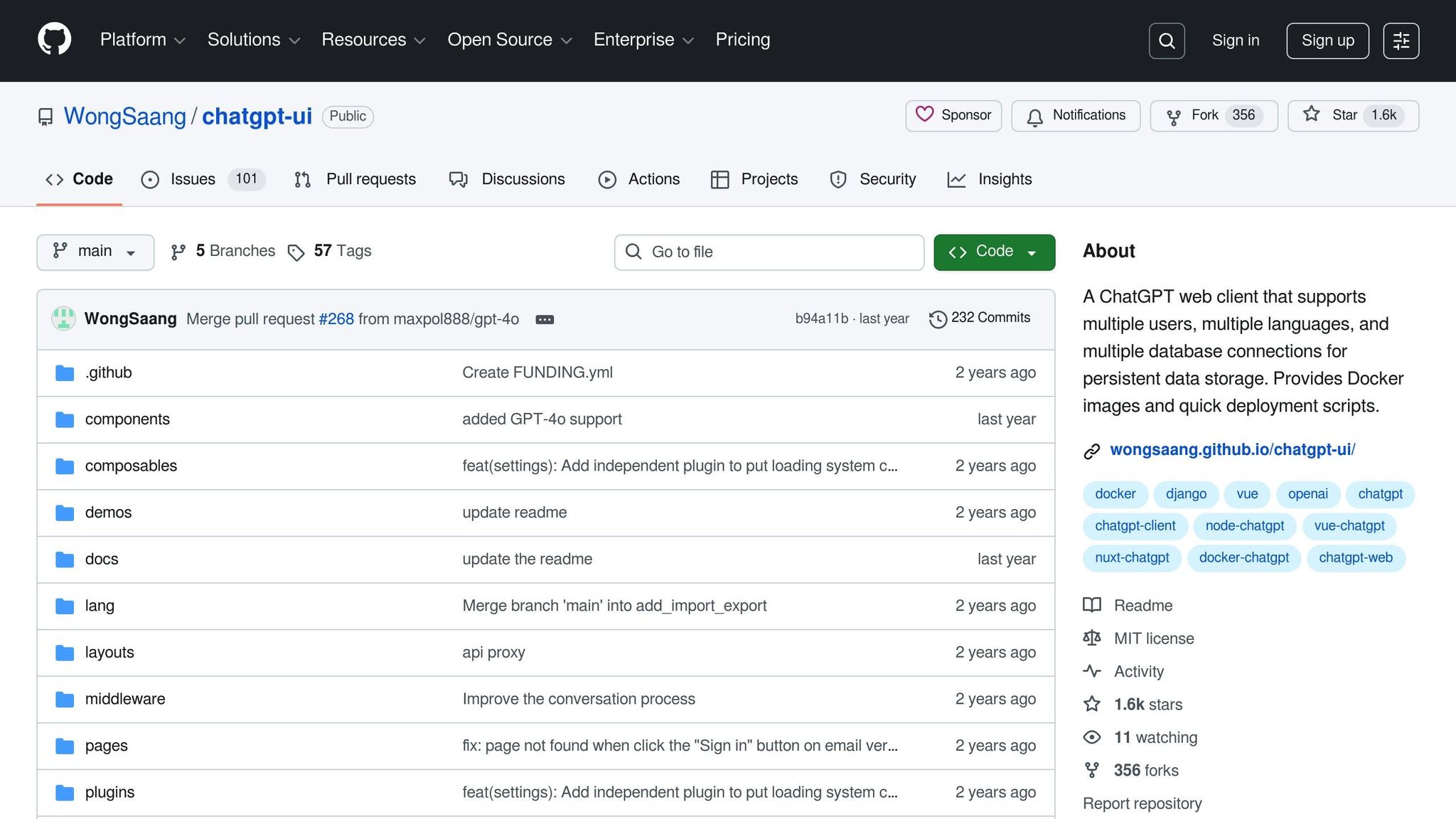Open the main branch selector
1456x819 pixels.
(x=95, y=252)
